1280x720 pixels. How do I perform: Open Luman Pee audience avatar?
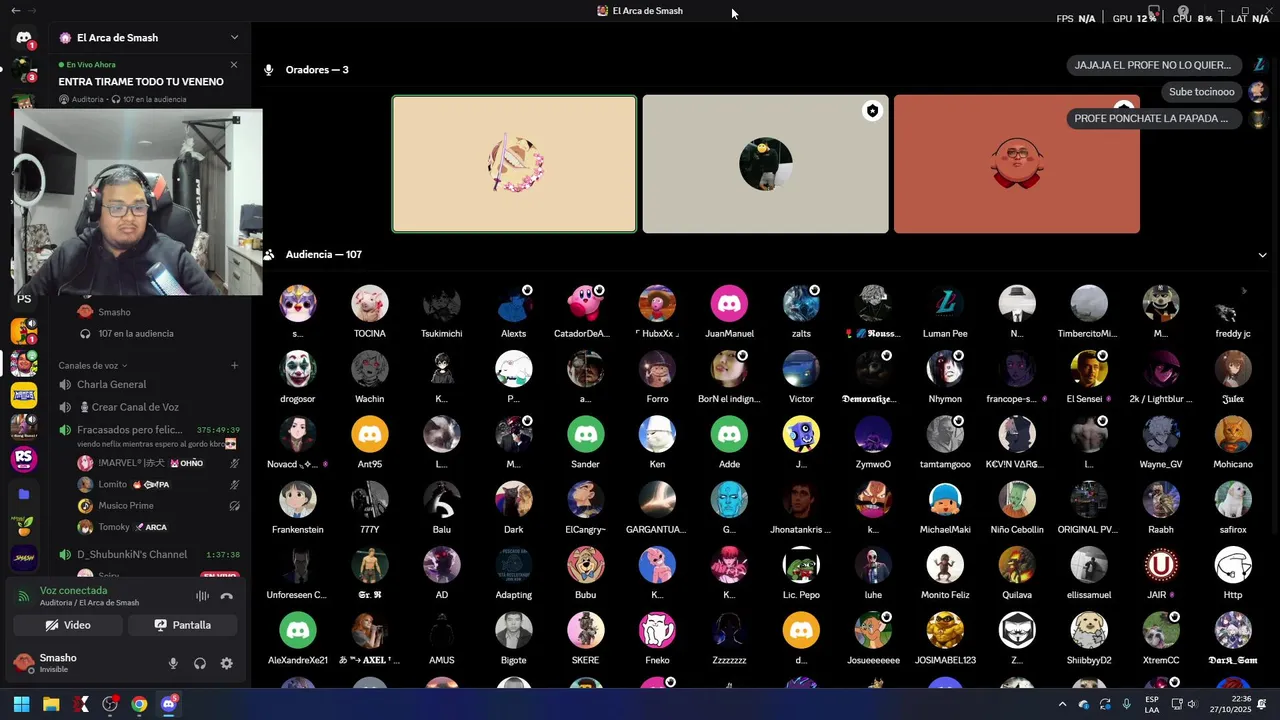[x=945, y=303]
